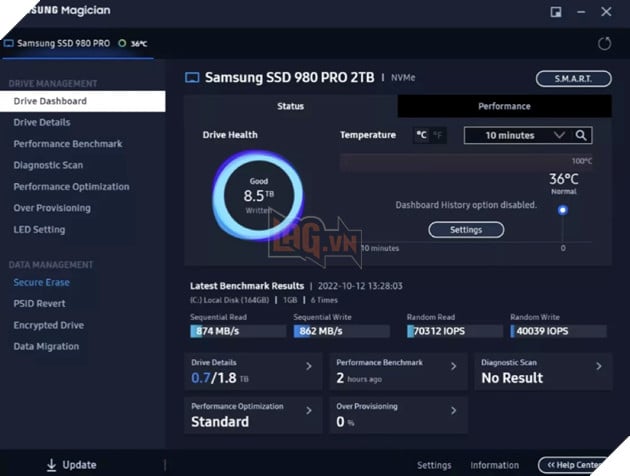Click the S.M.A.R.T. button
Screen dimensions: 630x476
coord(574,79)
